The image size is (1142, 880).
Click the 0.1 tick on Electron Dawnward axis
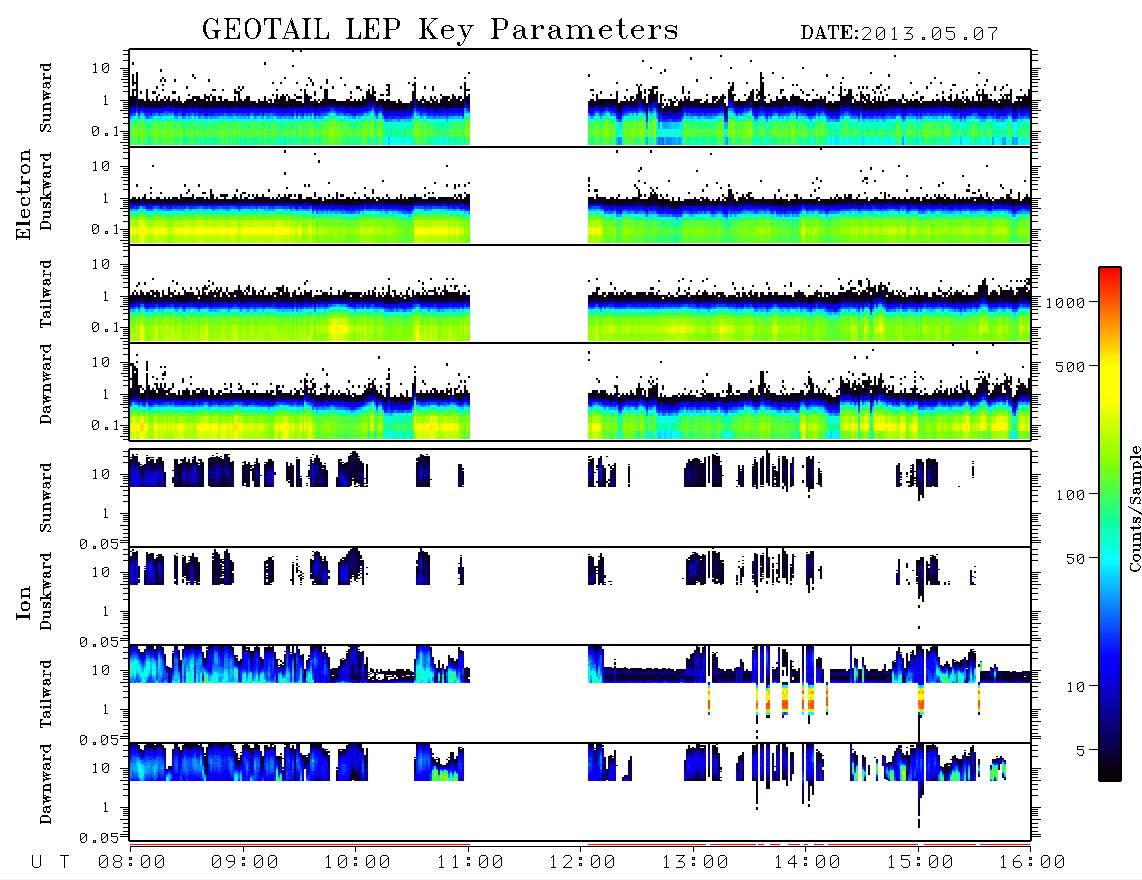point(105,425)
